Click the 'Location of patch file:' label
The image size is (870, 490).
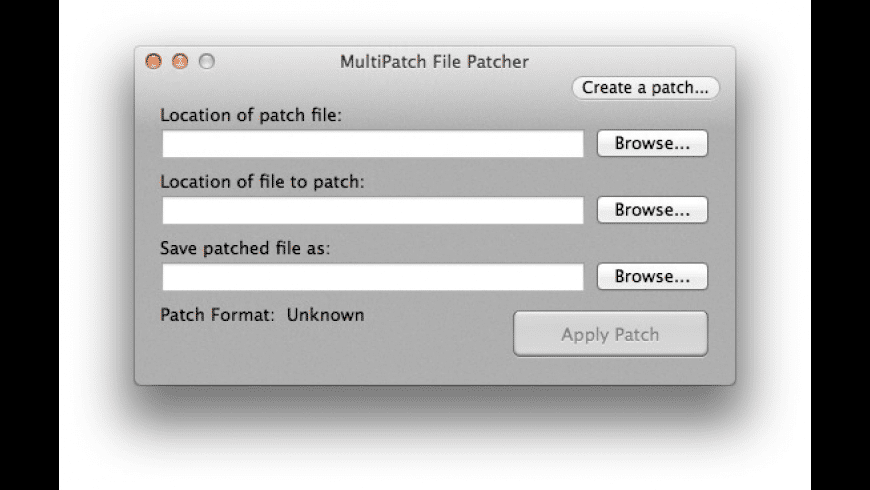coord(251,115)
